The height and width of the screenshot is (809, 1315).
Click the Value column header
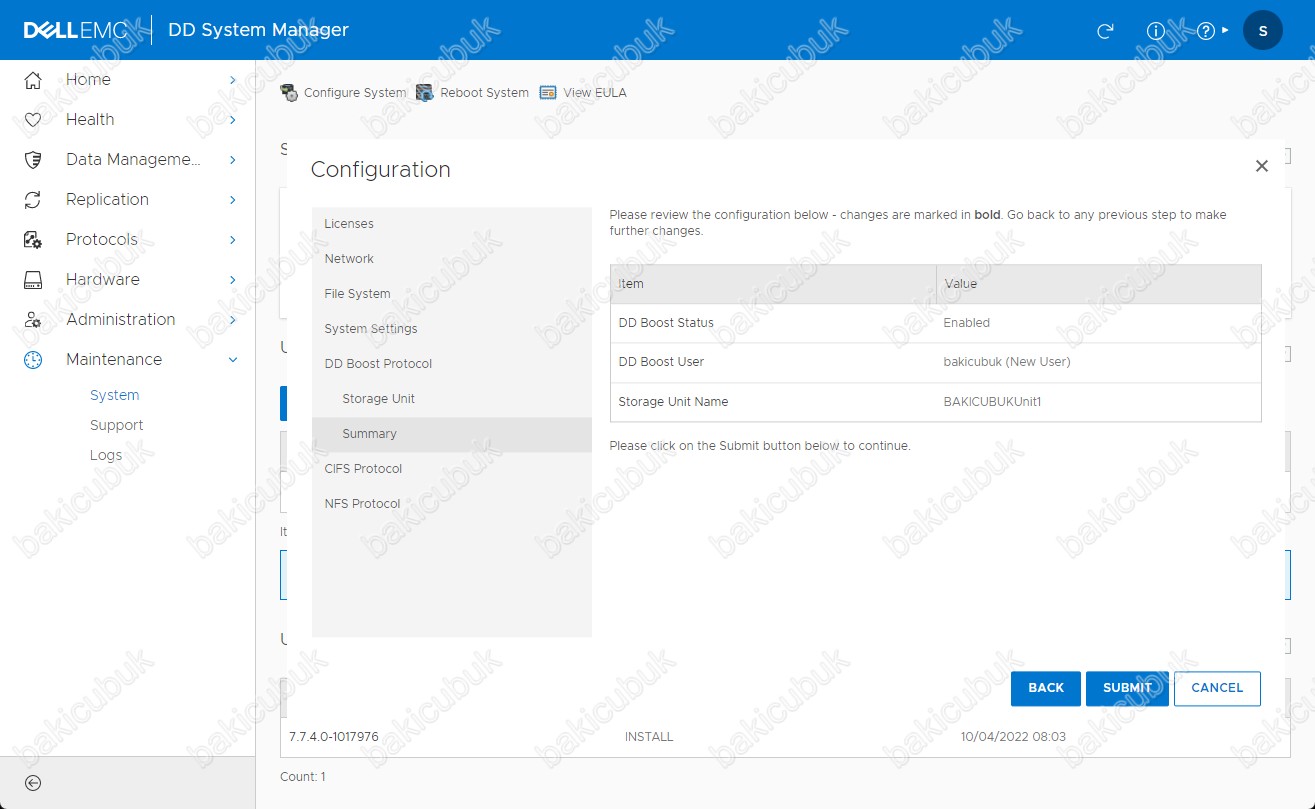click(1098, 284)
